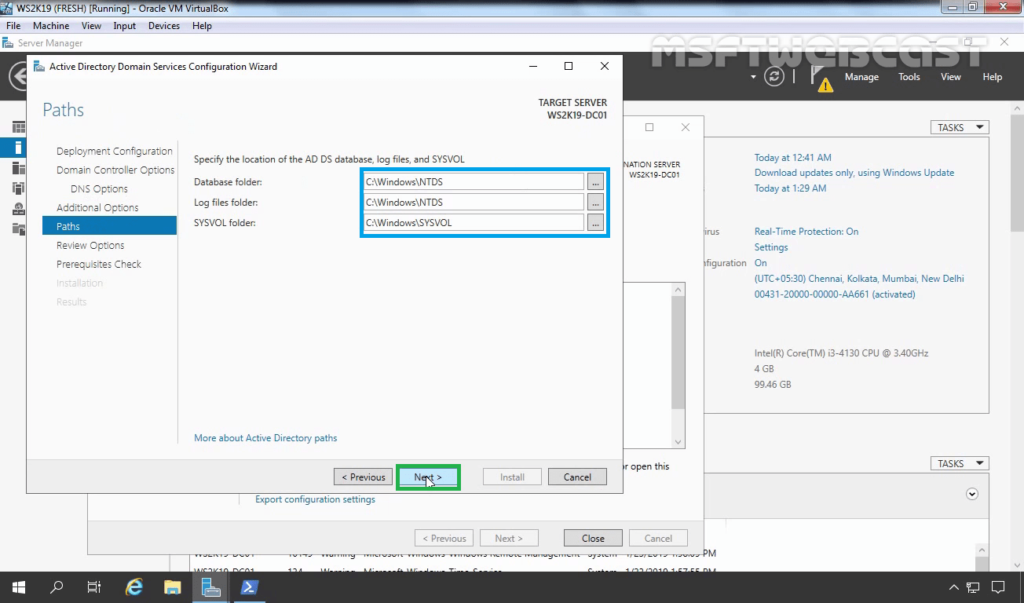Switch to Server Manager on the taskbar
The width and height of the screenshot is (1024, 603).
pos(210,587)
